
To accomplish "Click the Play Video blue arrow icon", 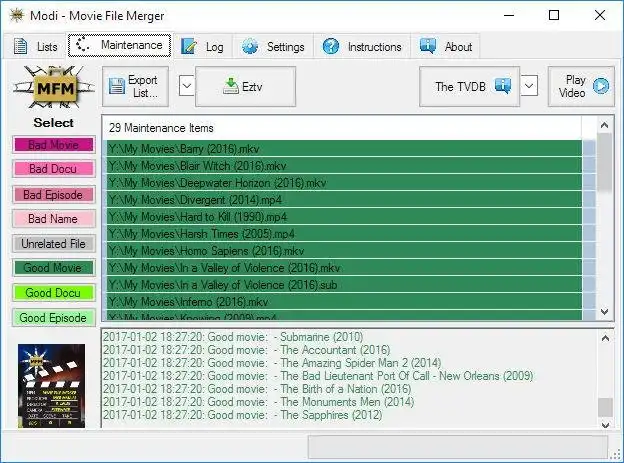I will tap(601, 86).
